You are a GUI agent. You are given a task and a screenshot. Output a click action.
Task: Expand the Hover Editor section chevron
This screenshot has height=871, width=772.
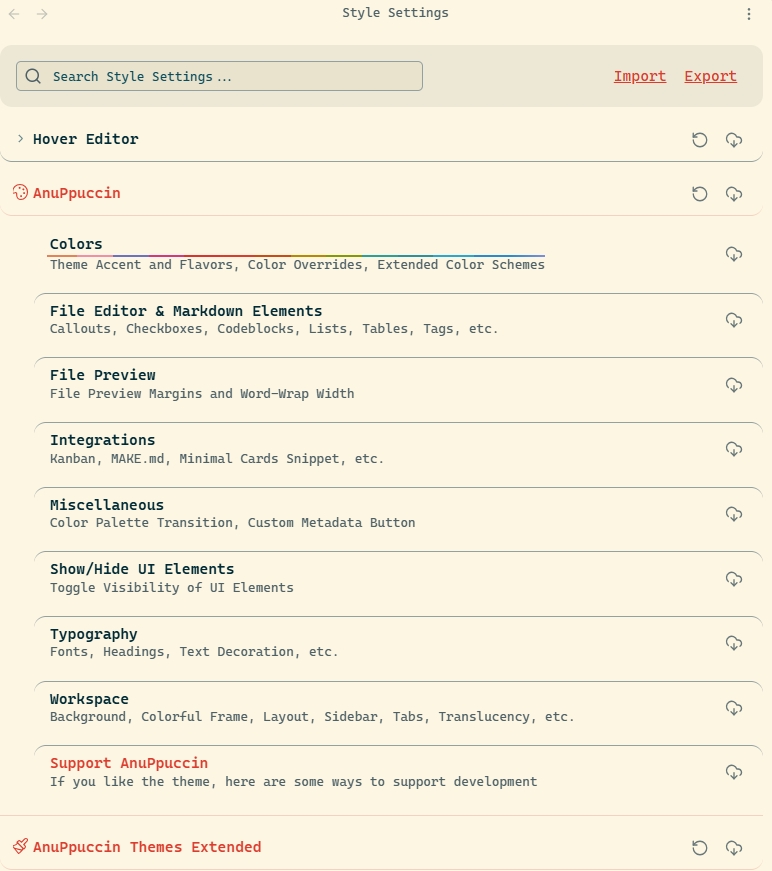(x=21, y=138)
